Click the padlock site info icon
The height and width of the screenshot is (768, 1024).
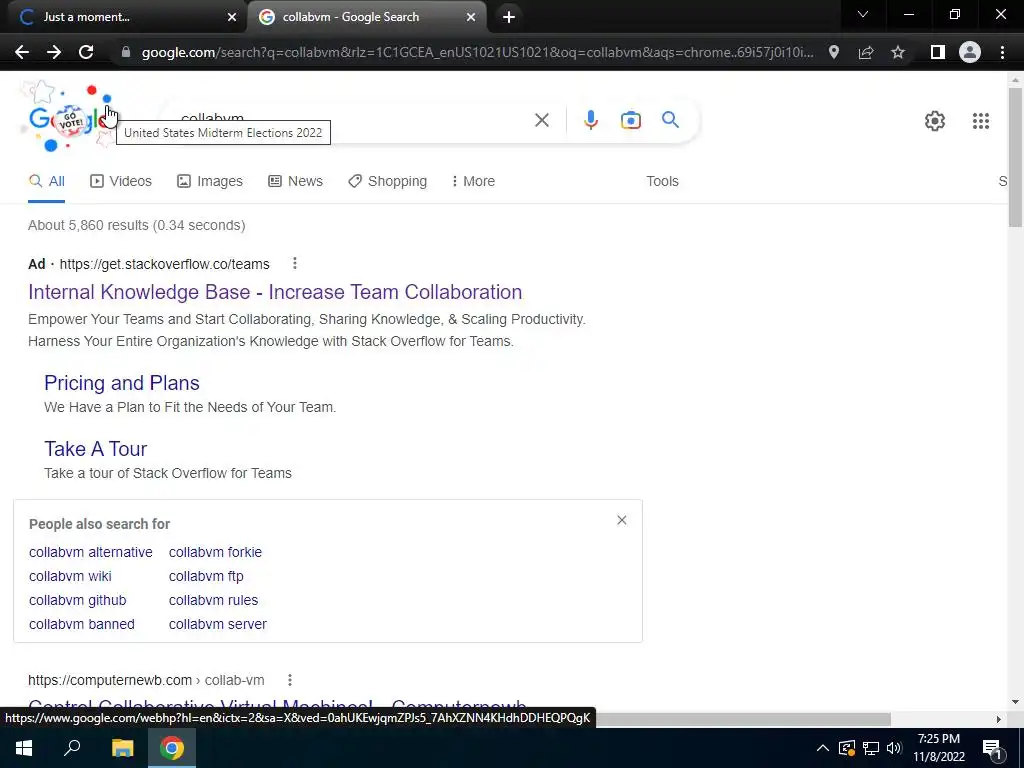(x=125, y=52)
